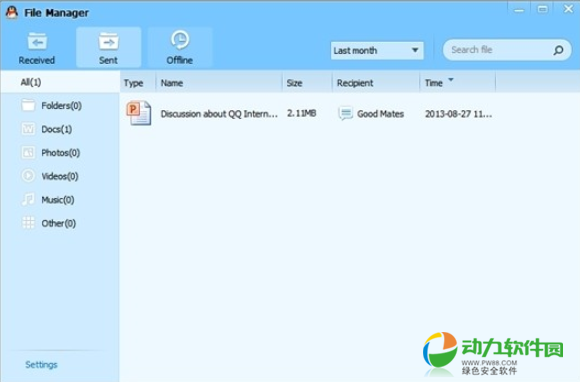Select the Other(0) category label
Screen dimensions: 580x382
tap(58, 223)
